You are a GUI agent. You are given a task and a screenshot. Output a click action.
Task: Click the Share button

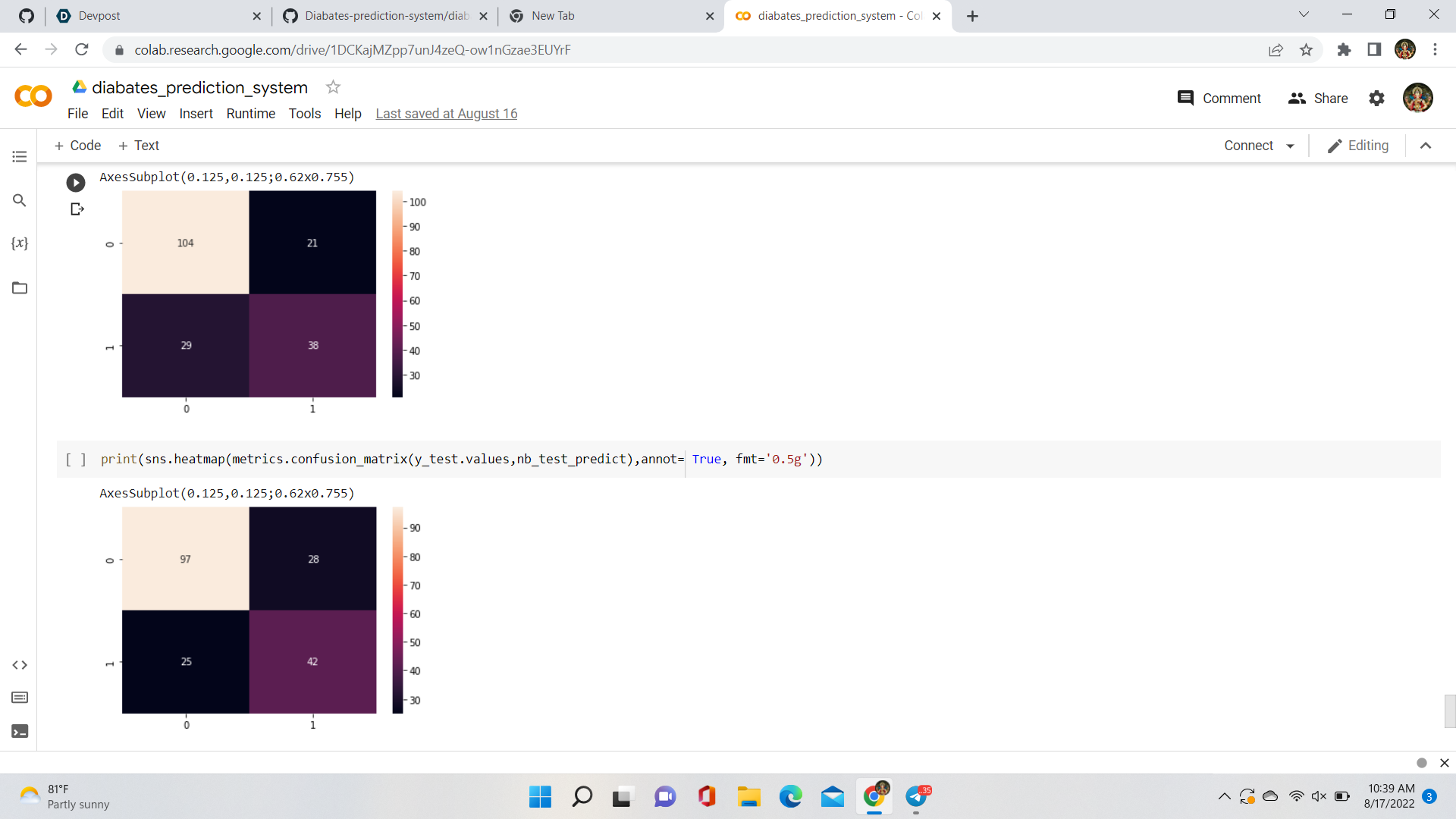click(1318, 99)
